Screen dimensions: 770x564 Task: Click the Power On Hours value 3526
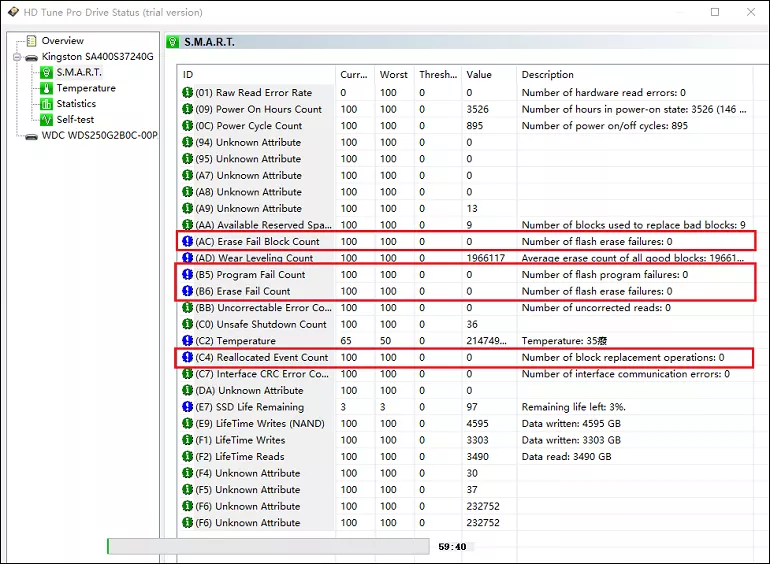477,109
